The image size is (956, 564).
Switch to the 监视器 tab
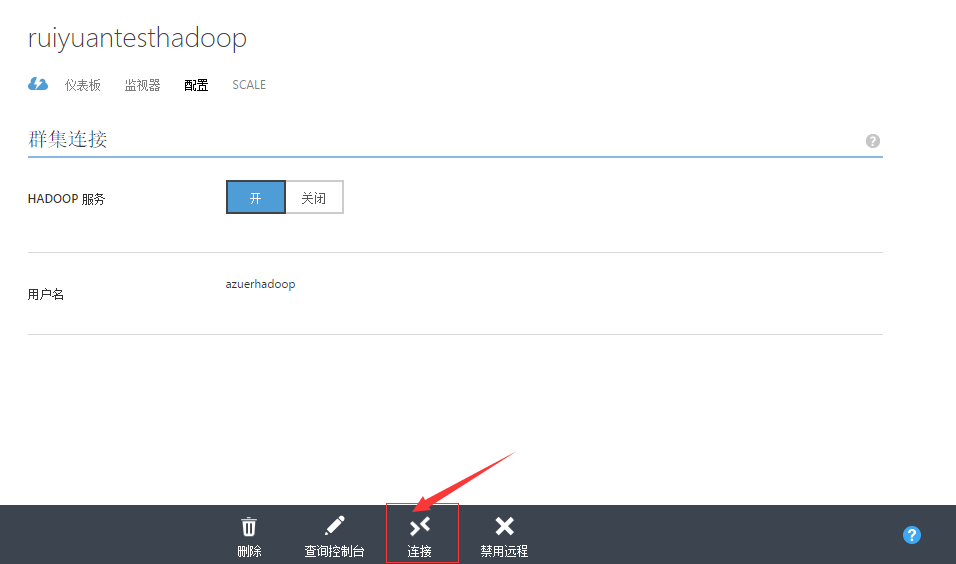(142, 85)
